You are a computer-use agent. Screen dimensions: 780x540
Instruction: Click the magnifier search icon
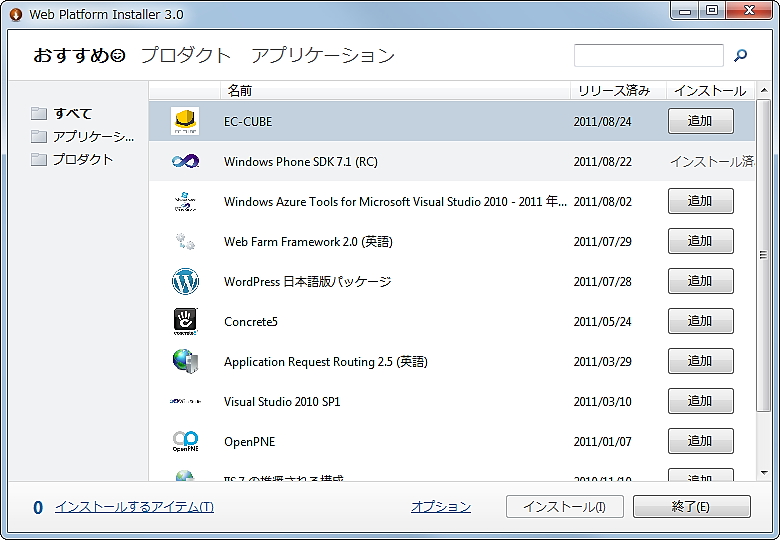click(740, 55)
